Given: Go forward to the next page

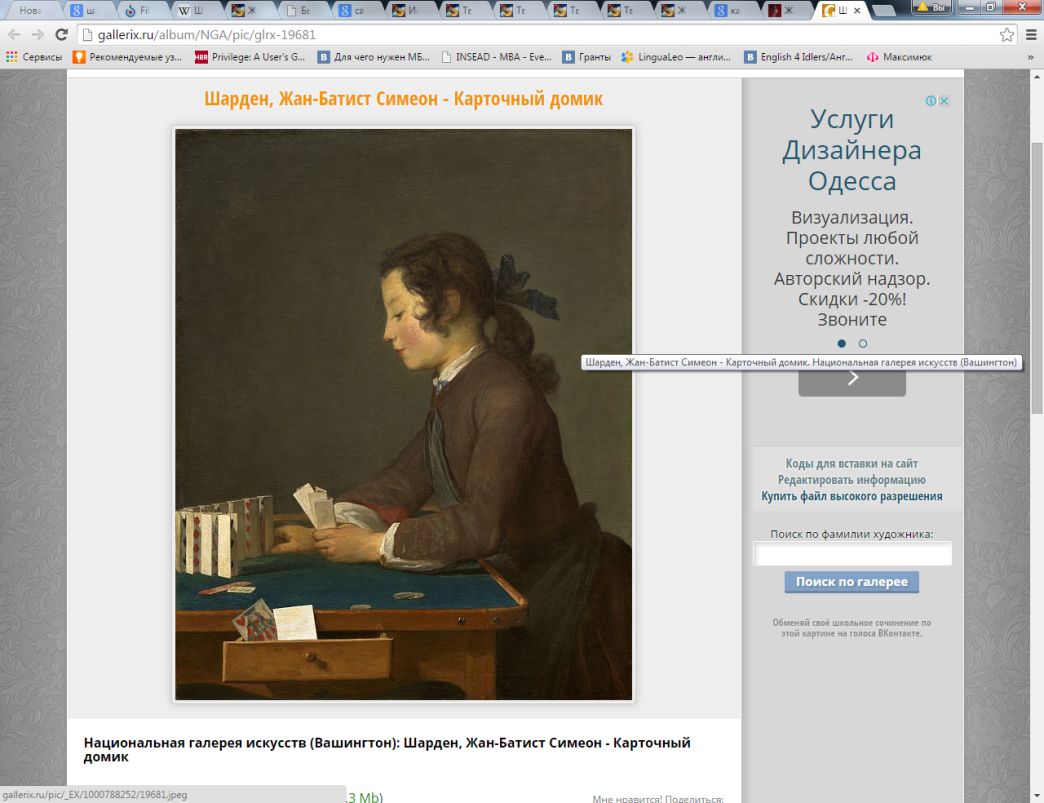Looking at the screenshot, I should 37,35.
